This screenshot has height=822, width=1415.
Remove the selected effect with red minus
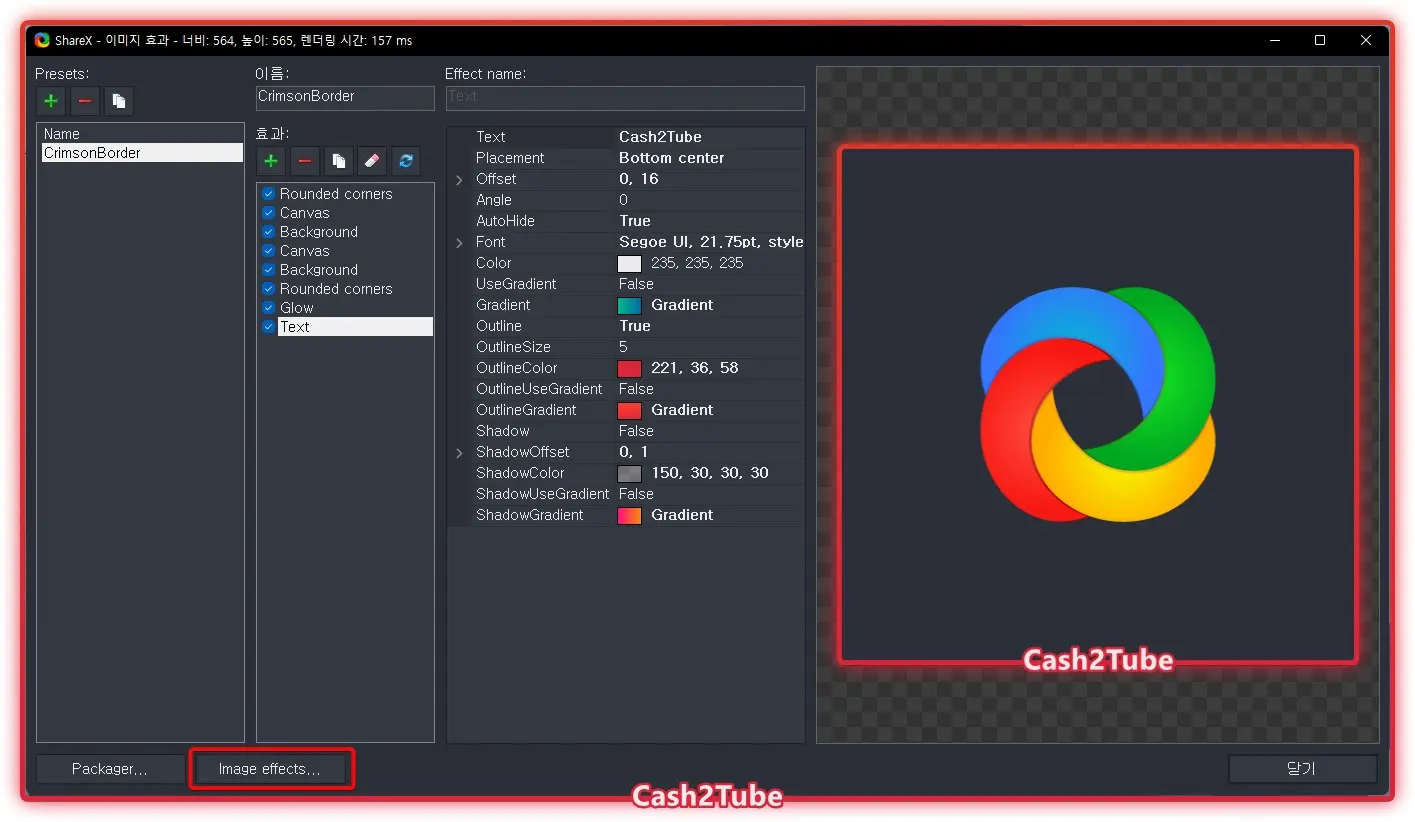coord(305,161)
